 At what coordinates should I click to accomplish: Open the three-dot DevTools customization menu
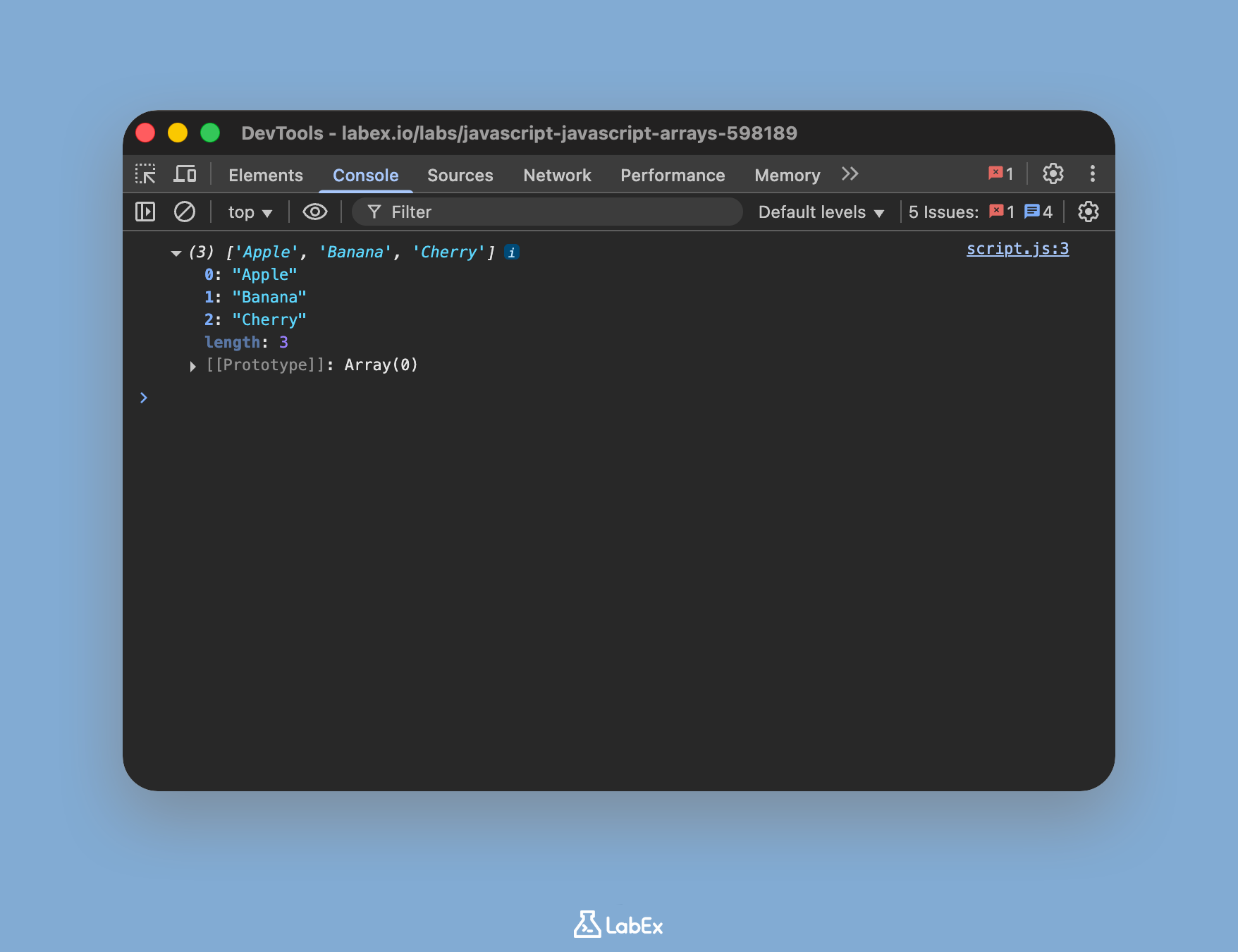[x=1092, y=174]
